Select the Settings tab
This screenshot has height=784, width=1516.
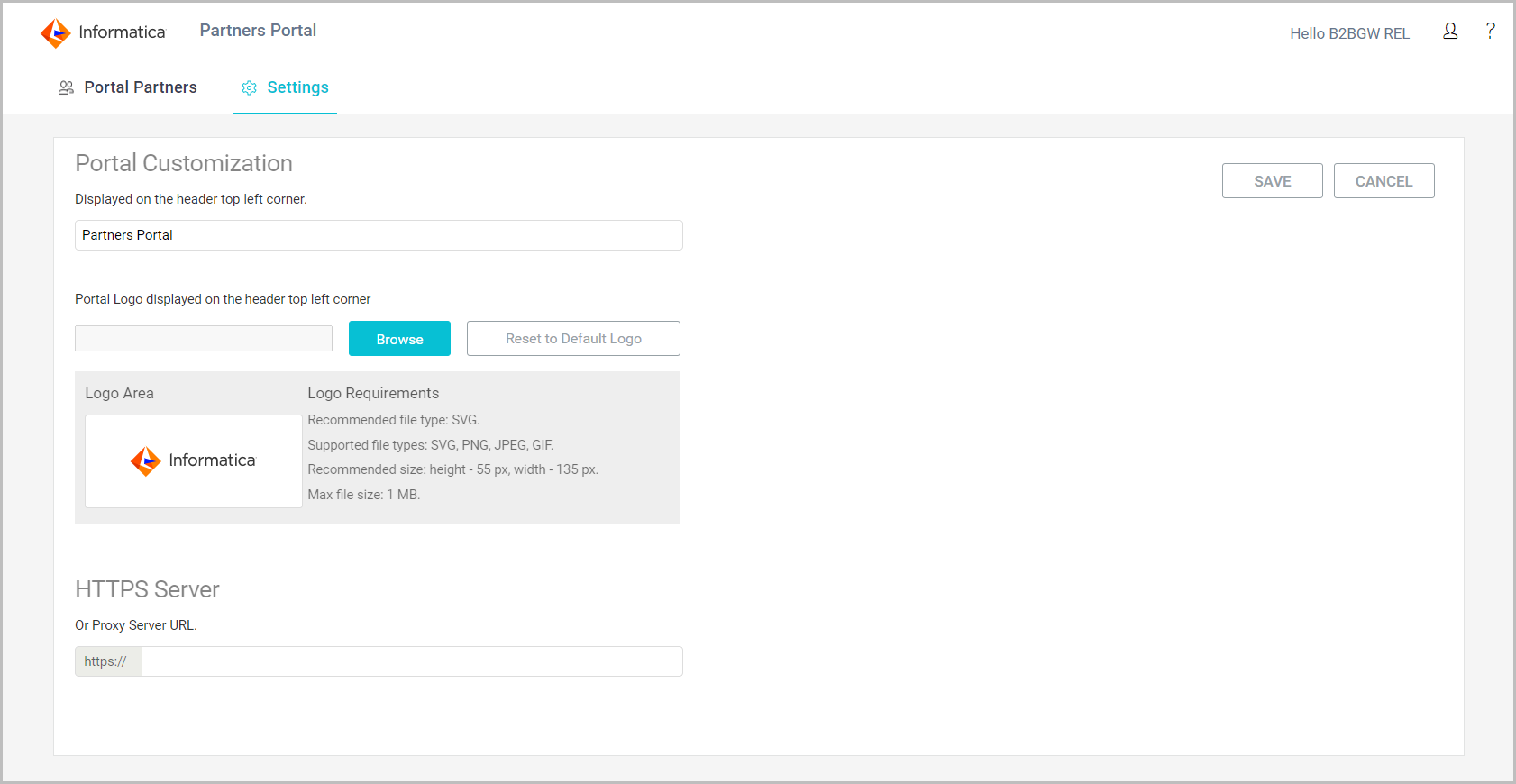click(285, 87)
